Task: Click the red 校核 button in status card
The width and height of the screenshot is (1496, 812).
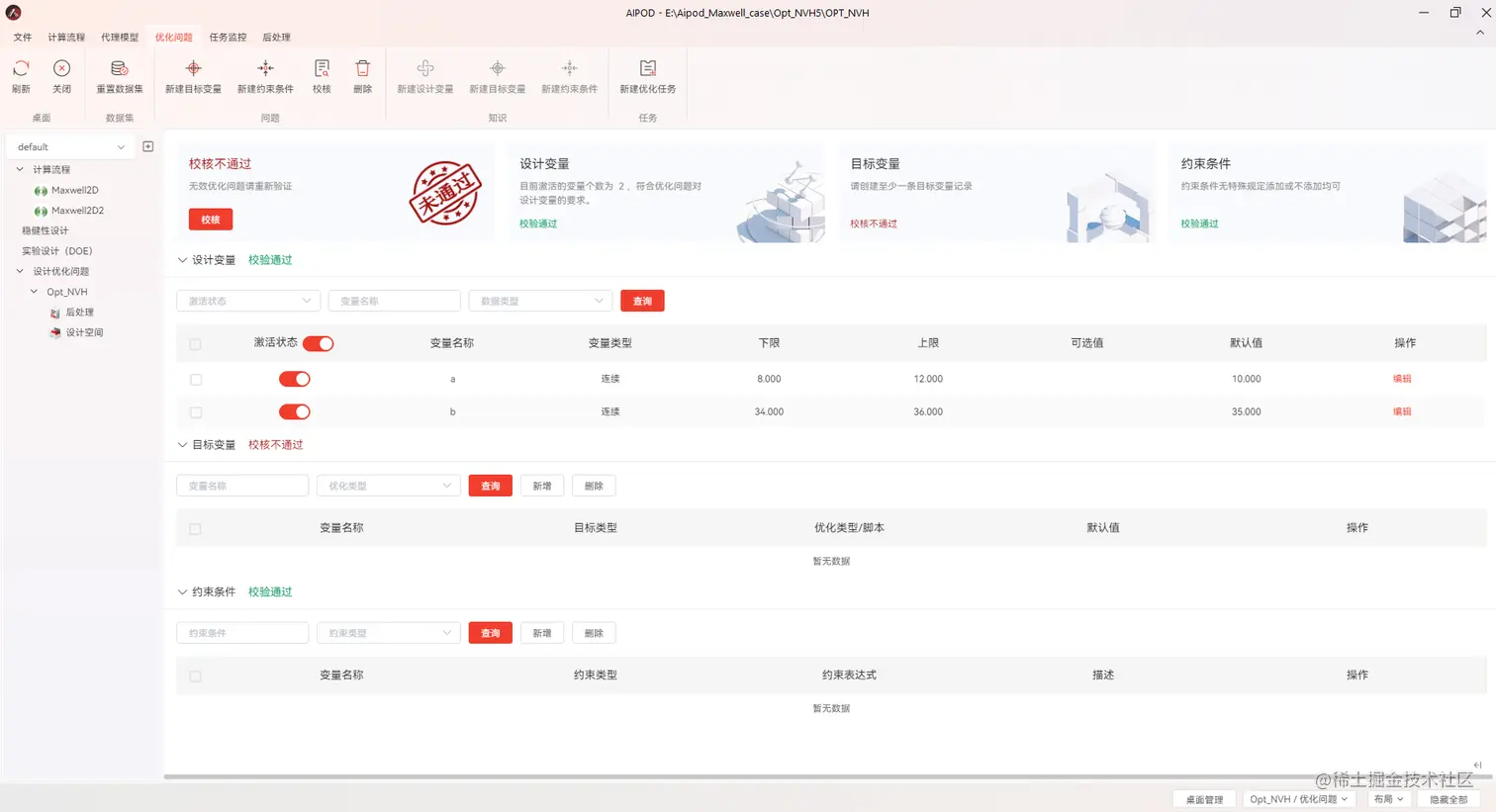Action: [211, 220]
